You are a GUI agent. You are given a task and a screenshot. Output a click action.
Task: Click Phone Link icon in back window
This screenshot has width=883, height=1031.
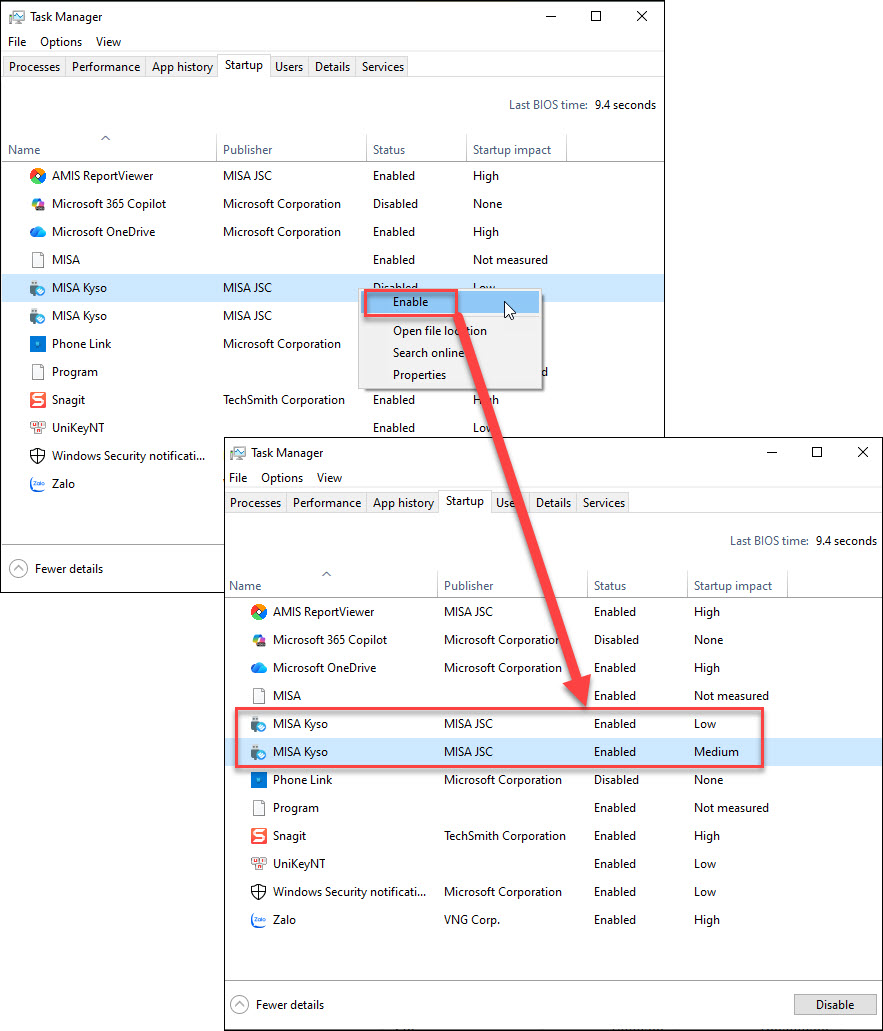click(37, 344)
